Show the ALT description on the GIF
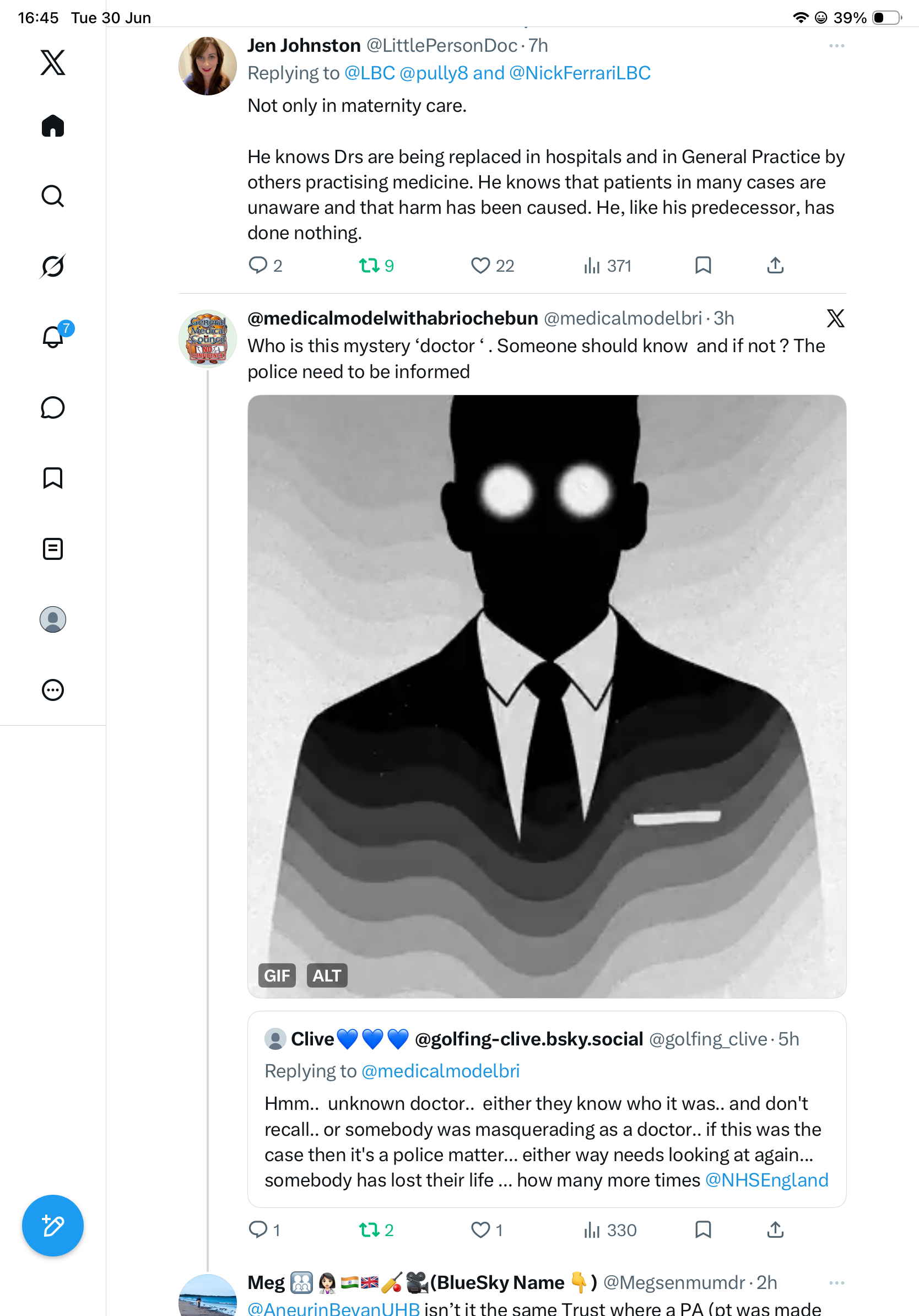Screen dimensions: 919x1316 [327, 975]
